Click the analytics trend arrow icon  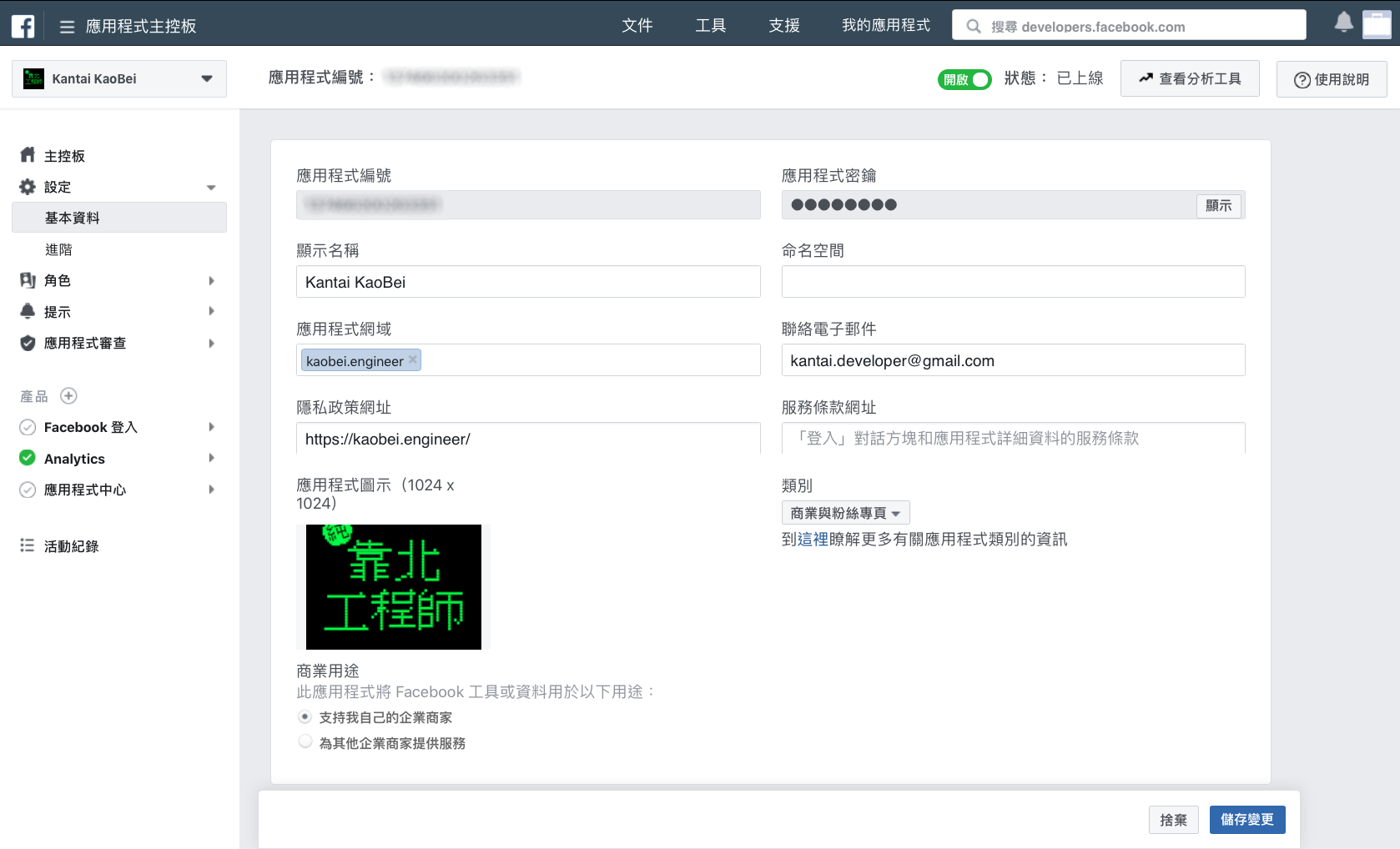[1146, 78]
